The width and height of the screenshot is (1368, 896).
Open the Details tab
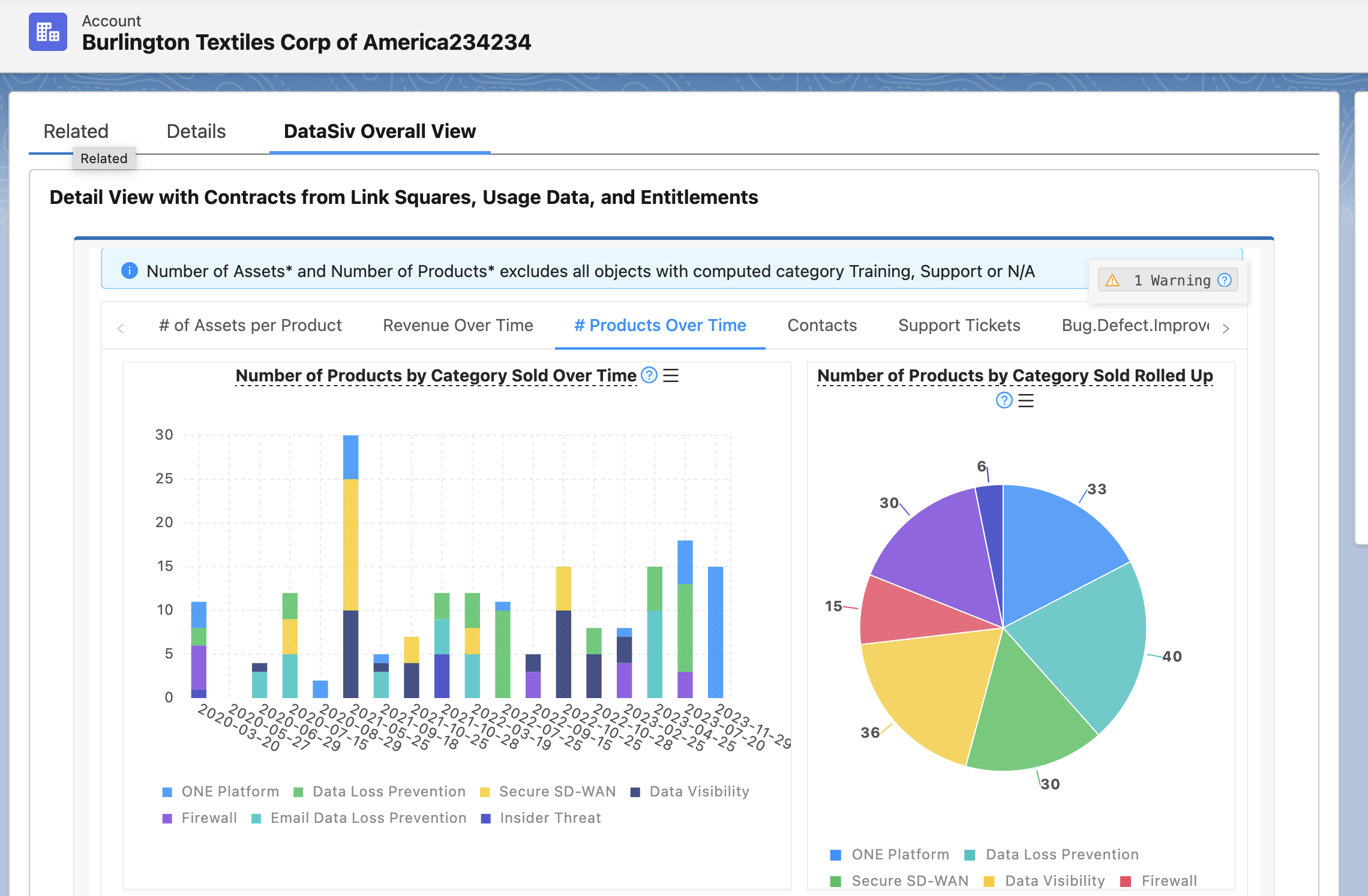click(x=196, y=131)
